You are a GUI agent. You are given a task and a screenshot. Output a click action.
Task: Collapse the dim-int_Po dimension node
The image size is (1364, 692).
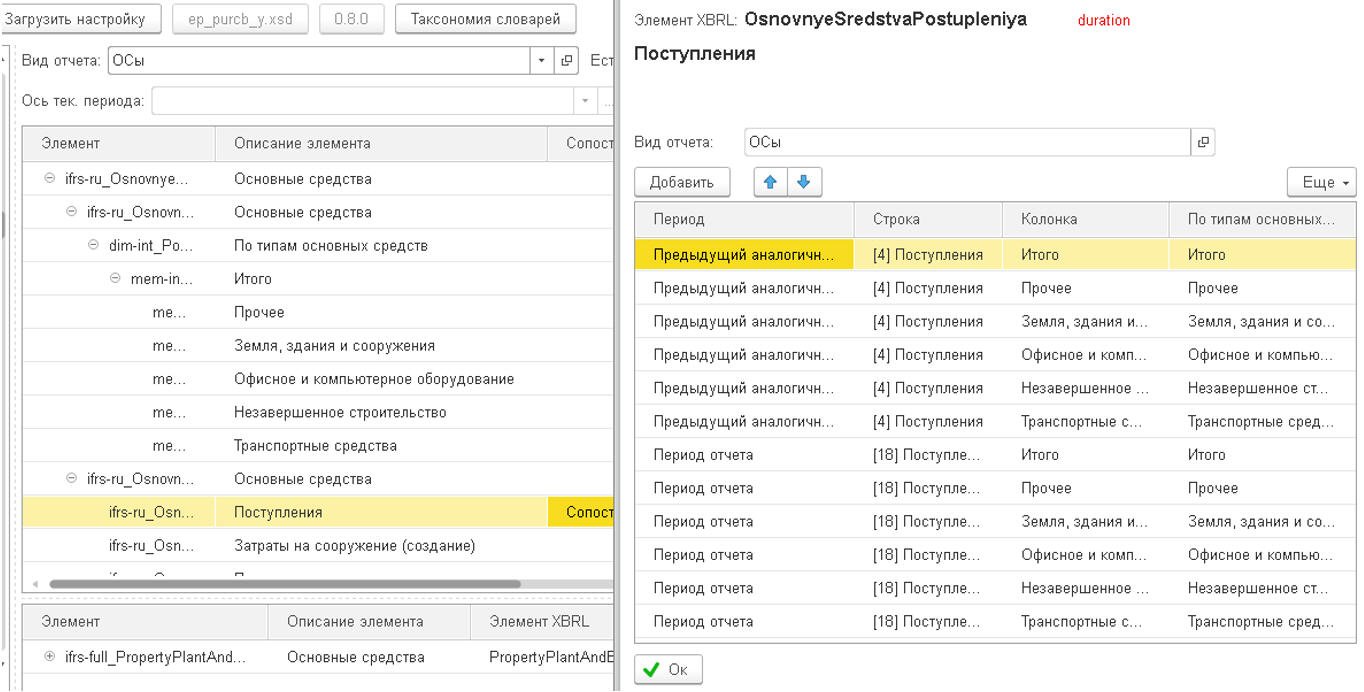(x=93, y=245)
